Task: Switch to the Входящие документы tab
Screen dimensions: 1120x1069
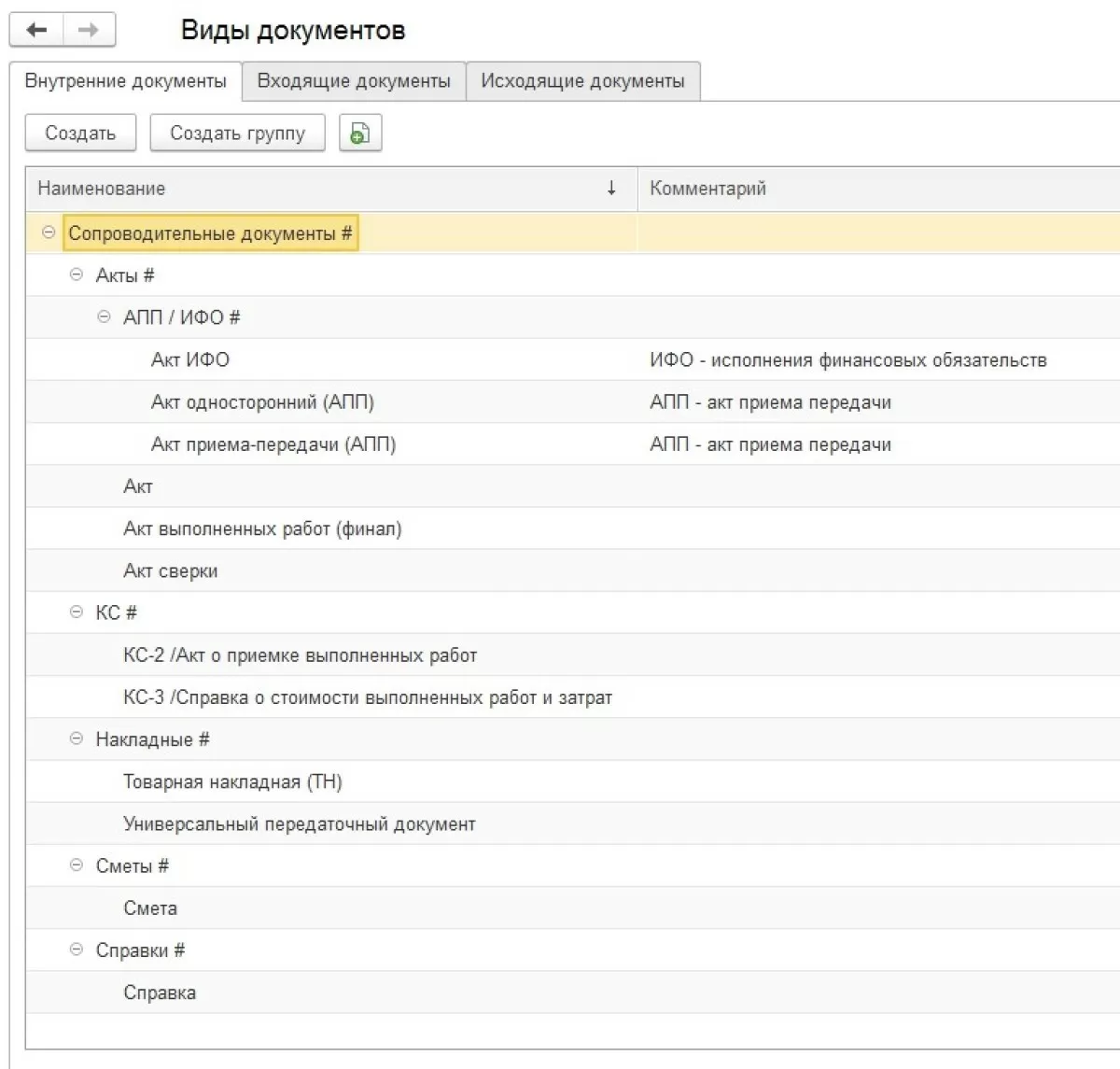Action: tap(354, 81)
